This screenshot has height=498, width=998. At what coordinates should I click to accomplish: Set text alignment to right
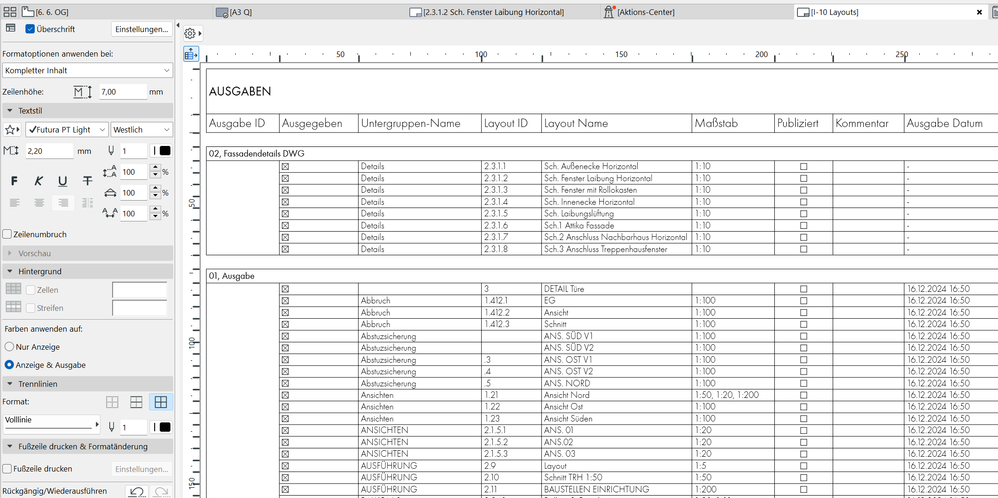click(63, 203)
